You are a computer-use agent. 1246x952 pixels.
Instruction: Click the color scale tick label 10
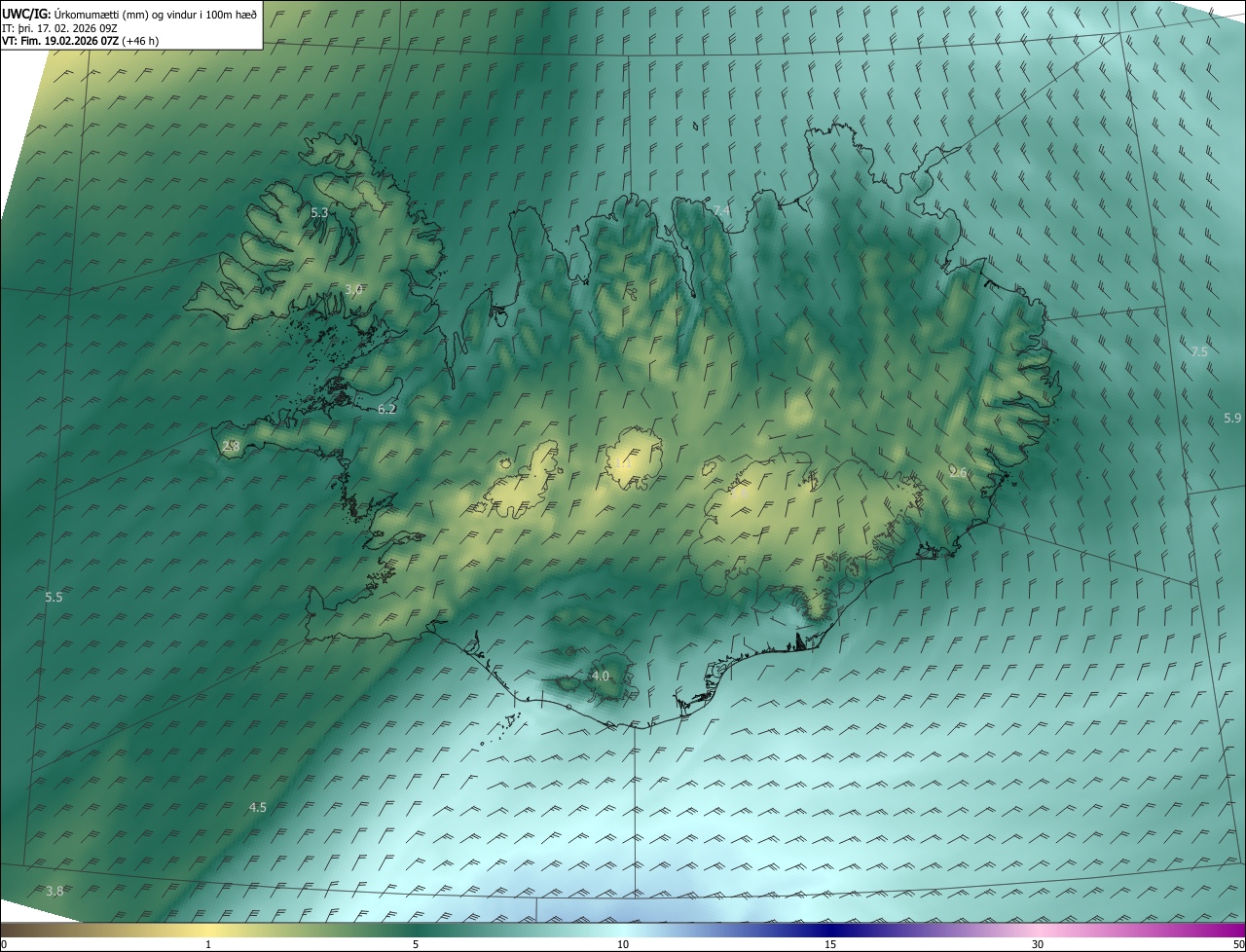coord(623,944)
